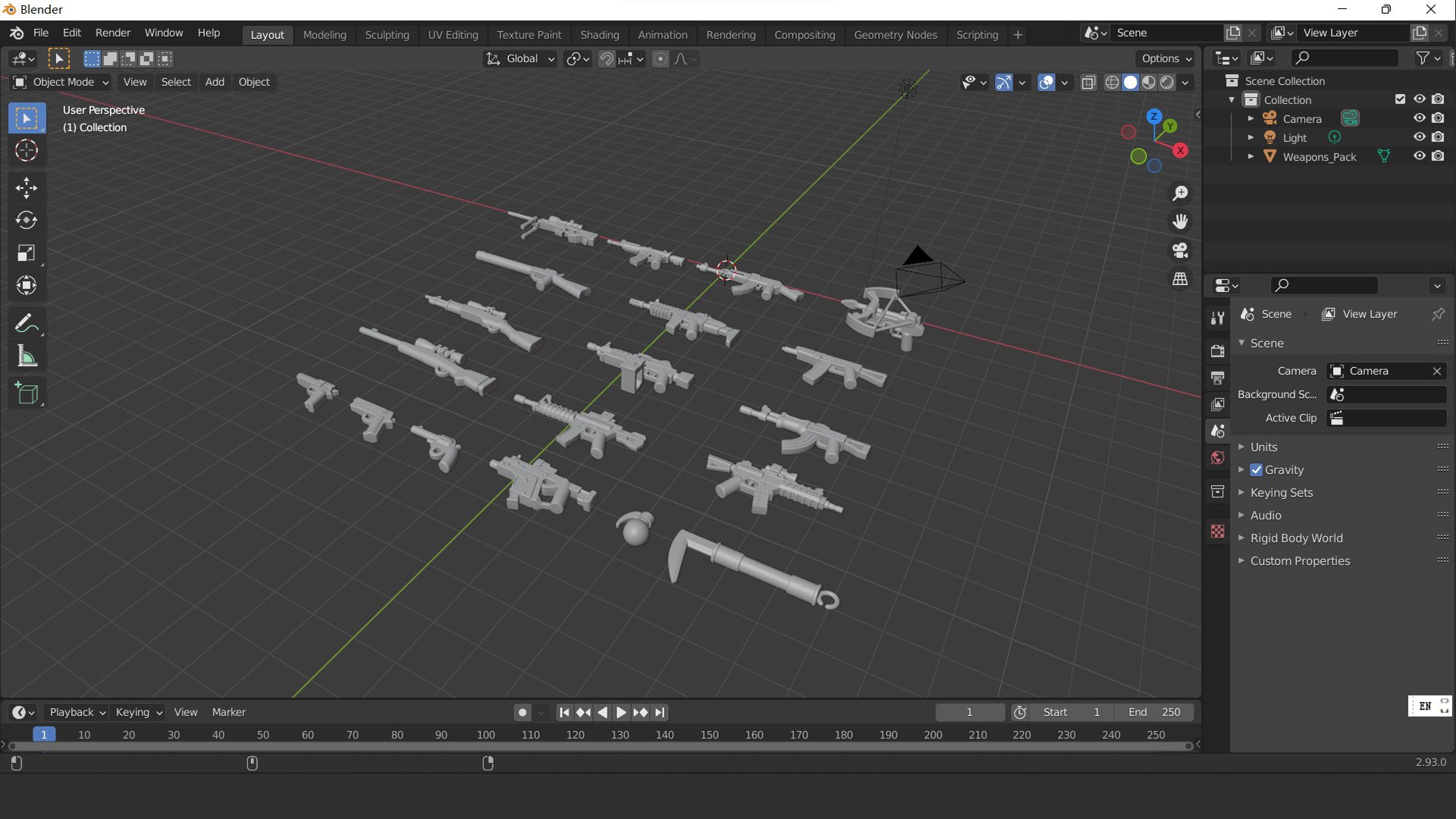Expand the Camera tree item
Image resolution: width=1456 pixels, height=819 pixels.
[x=1250, y=118]
